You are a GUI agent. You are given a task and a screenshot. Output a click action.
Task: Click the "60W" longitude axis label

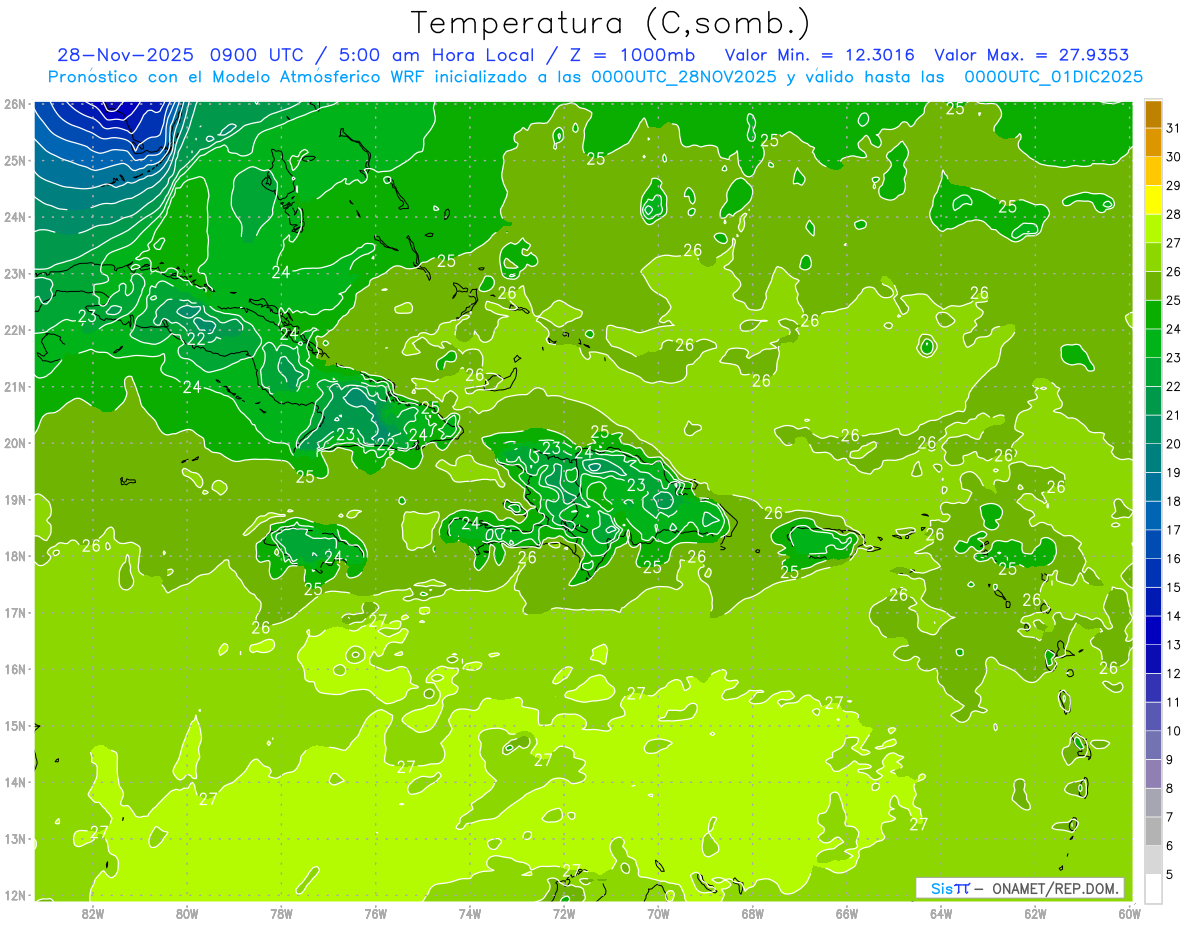1130,913
